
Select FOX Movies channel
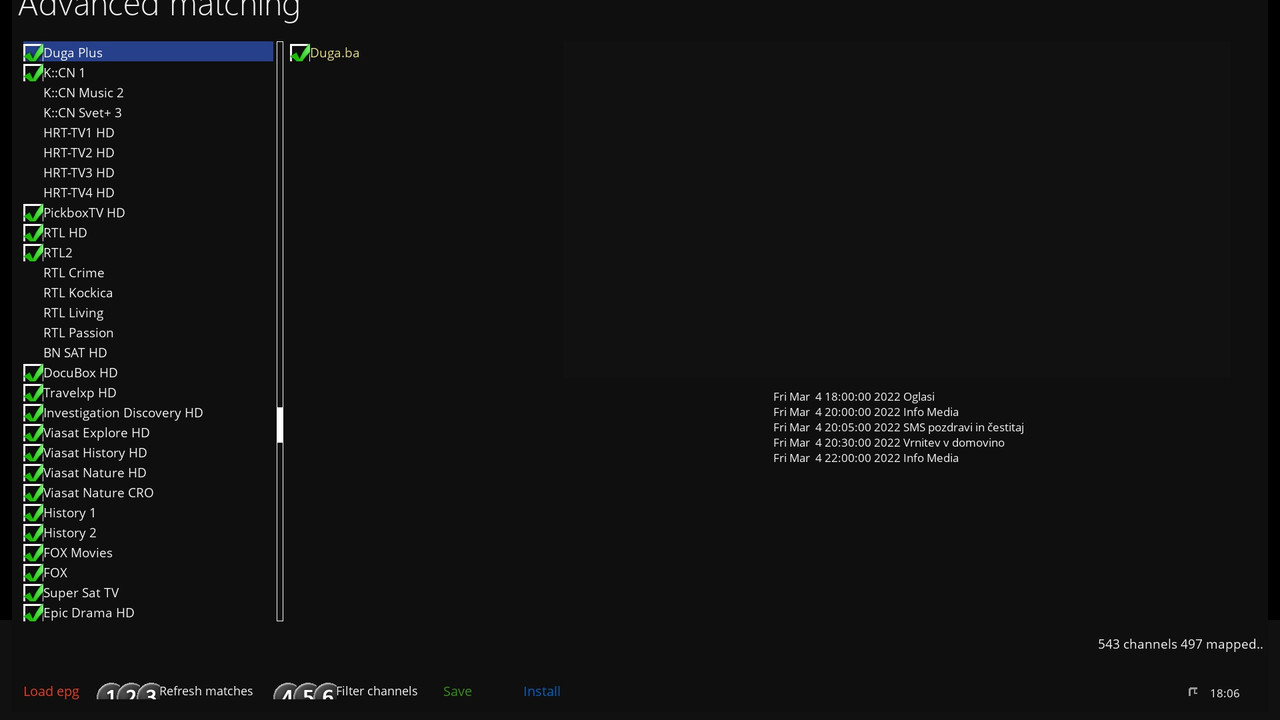coord(148,552)
